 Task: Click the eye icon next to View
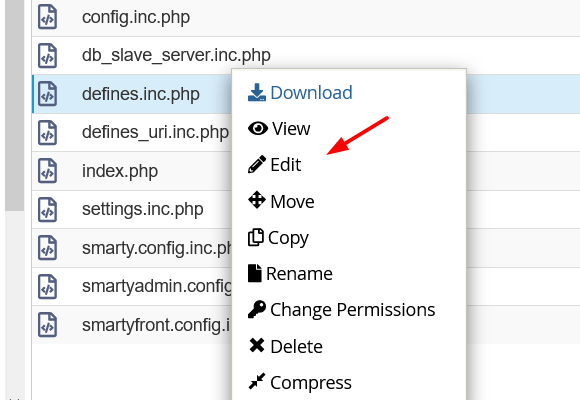point(258,128)
